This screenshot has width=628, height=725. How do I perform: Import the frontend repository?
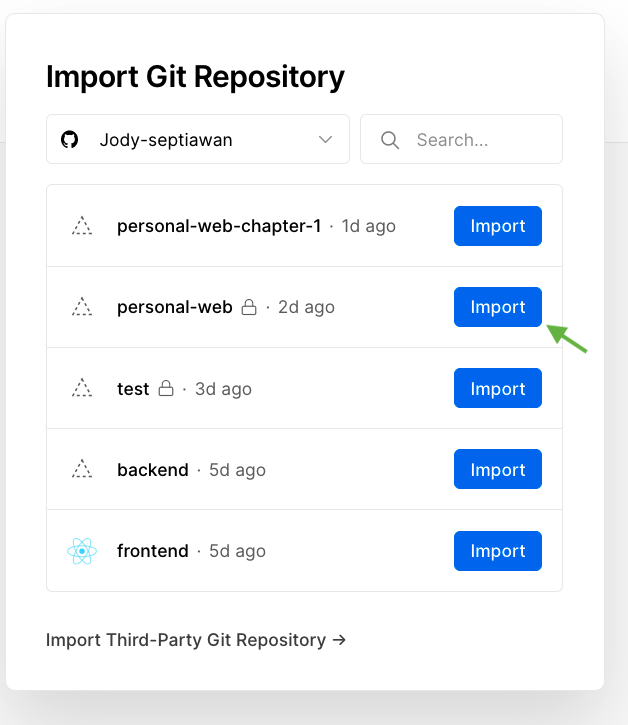tap(497, 551)
